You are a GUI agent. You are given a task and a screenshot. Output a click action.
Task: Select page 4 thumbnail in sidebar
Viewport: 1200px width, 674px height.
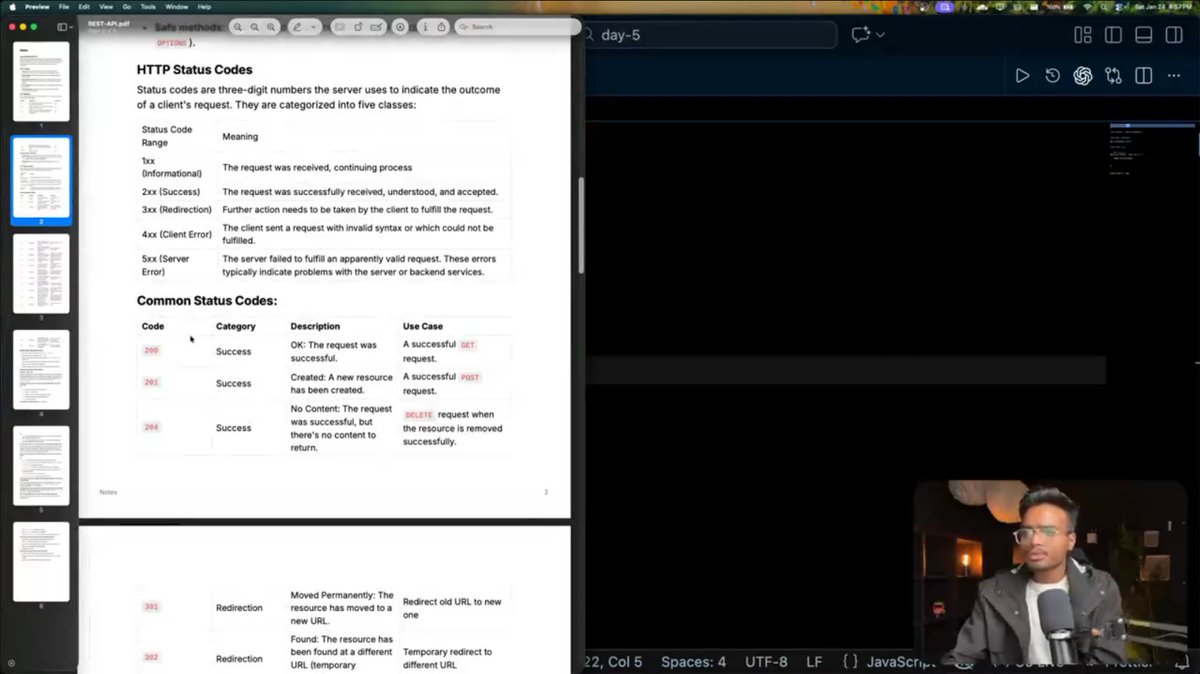41,370
